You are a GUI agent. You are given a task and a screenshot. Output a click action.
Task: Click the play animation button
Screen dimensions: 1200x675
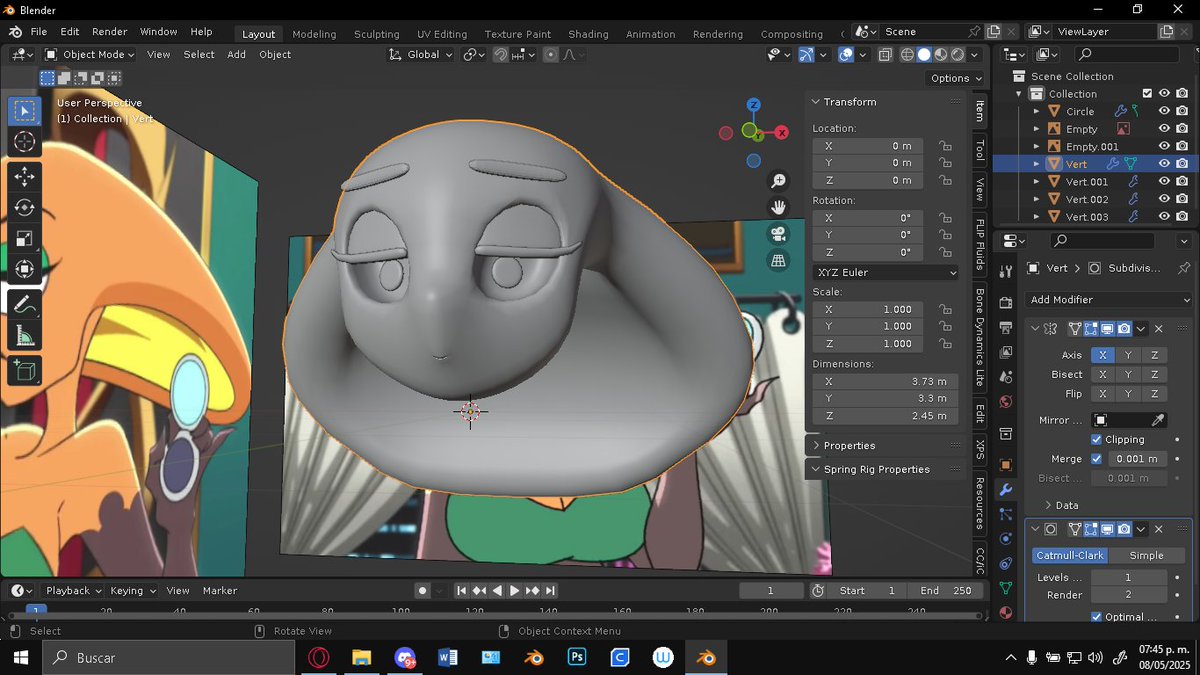tap(514, 591)
